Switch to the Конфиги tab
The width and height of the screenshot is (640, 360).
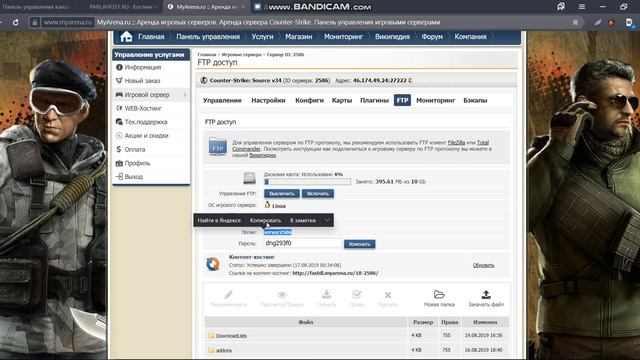(309, 100)
